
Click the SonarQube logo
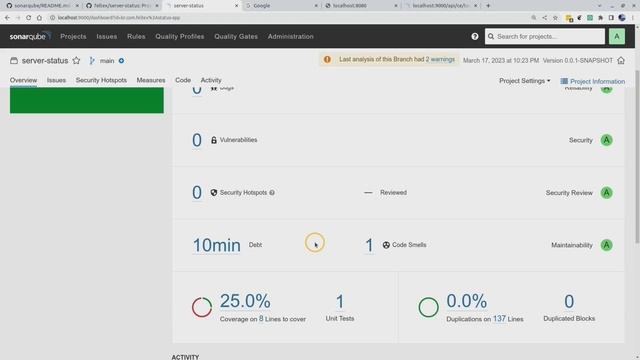tap(30, 36)
